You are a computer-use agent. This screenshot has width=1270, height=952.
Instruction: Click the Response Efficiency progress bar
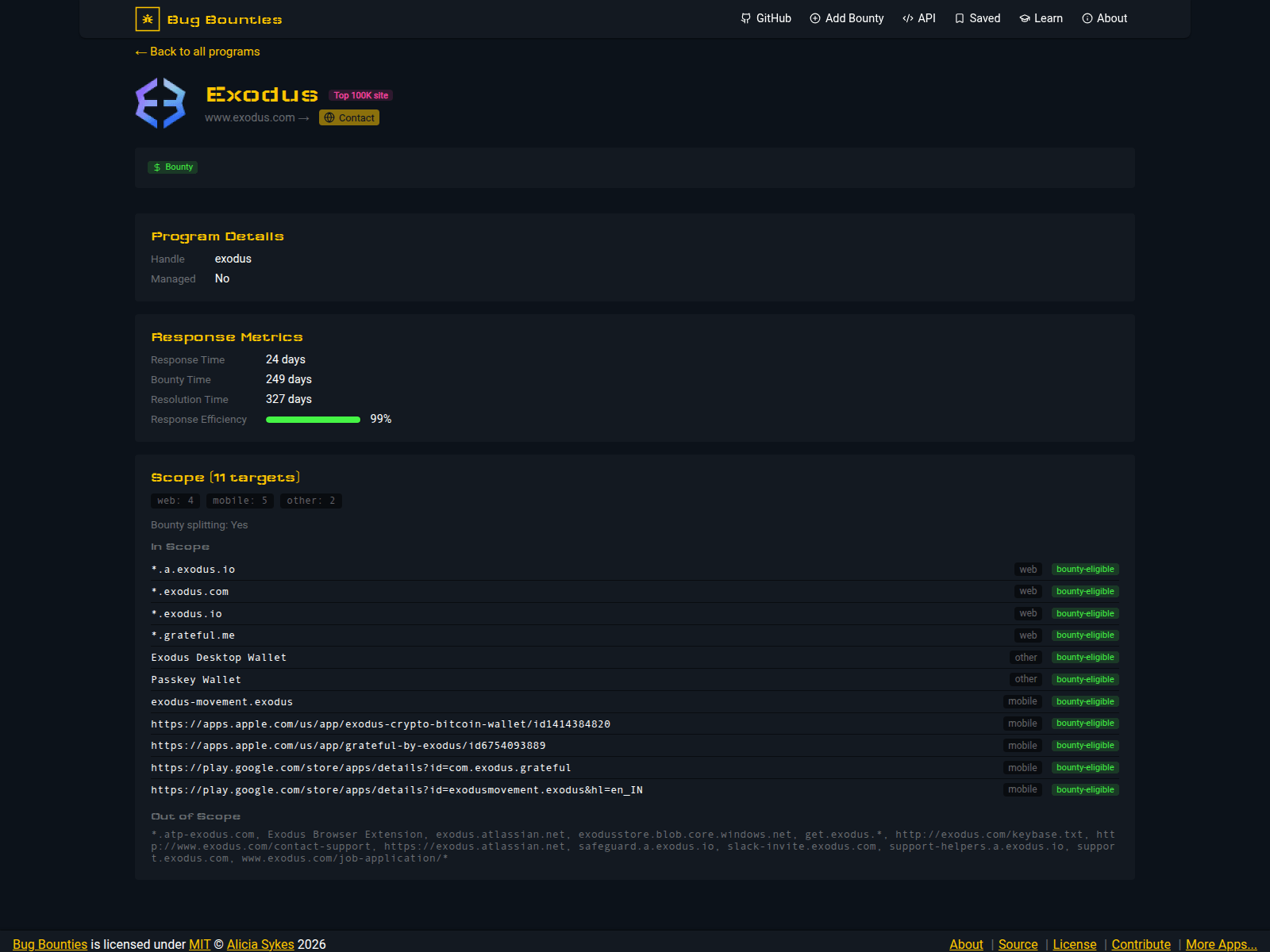[313, 419]
